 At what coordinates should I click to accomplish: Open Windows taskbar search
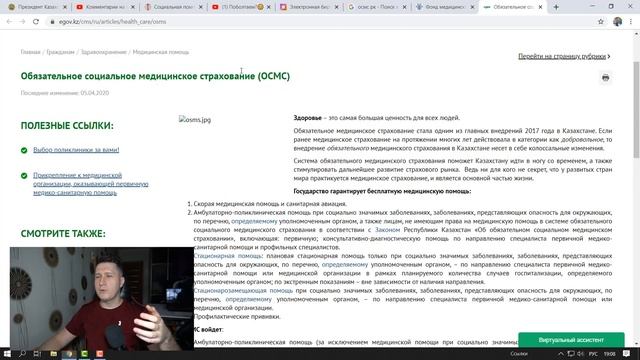pos(22,353)
